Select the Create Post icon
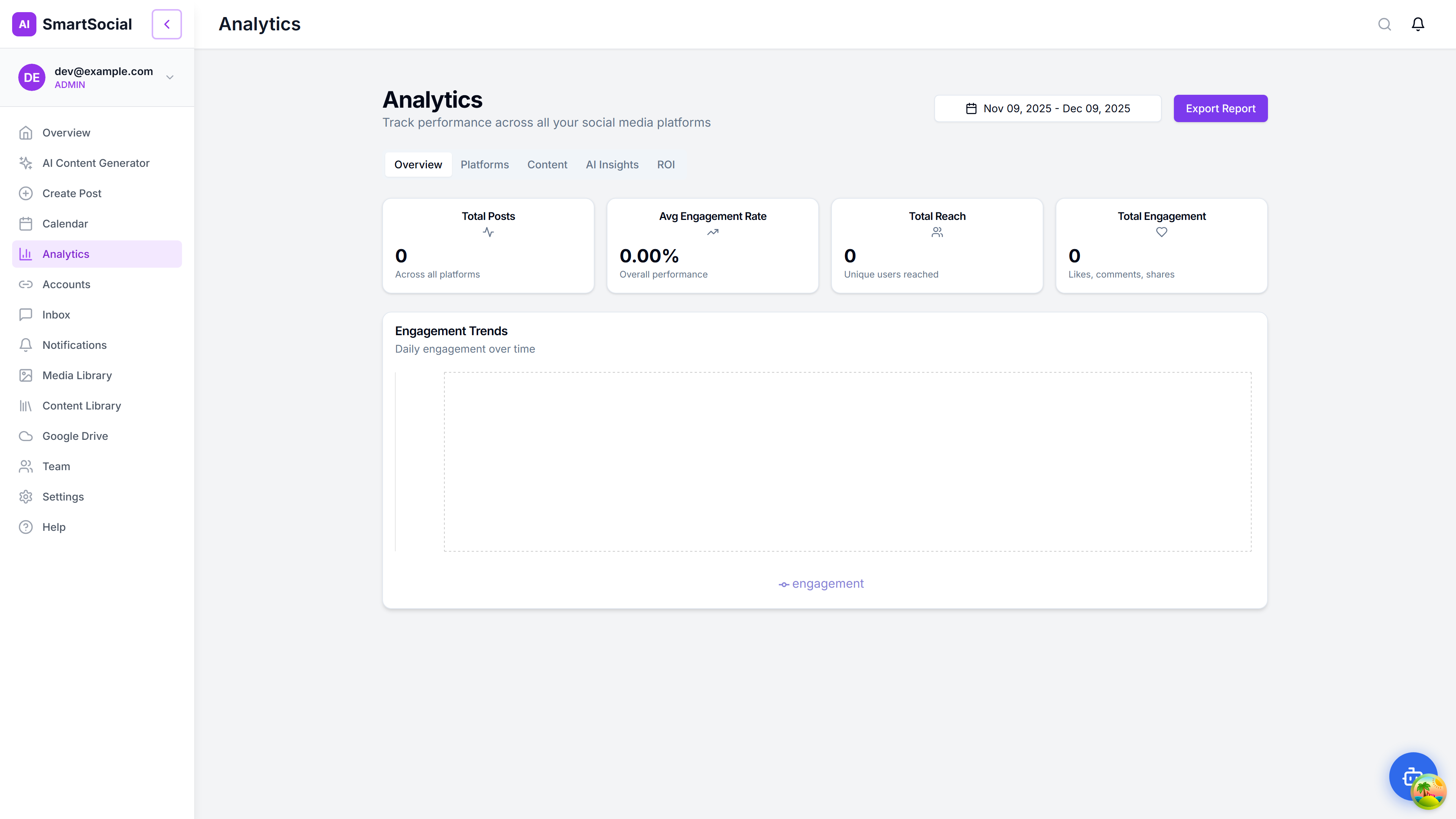This screenshot has height=819, width=1456. pos(26,193)
